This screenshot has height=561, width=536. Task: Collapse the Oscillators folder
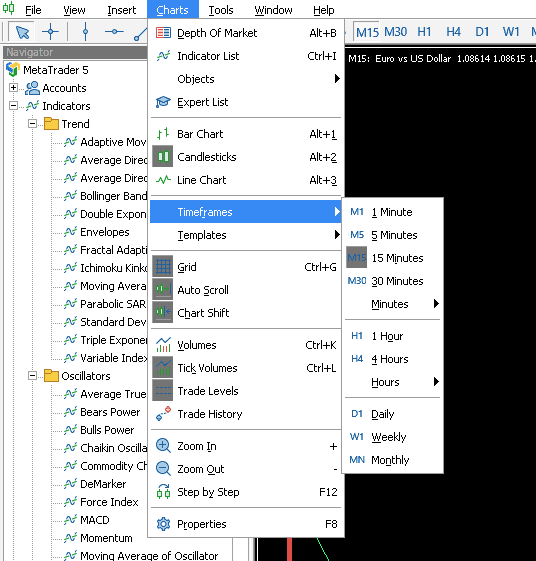click(x=33, y=376)
